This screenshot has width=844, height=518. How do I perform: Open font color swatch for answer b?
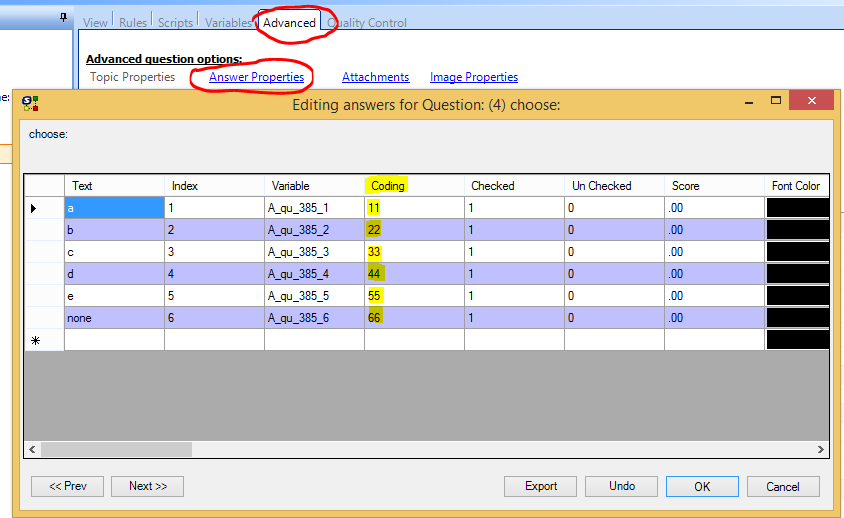click(797, 230)
